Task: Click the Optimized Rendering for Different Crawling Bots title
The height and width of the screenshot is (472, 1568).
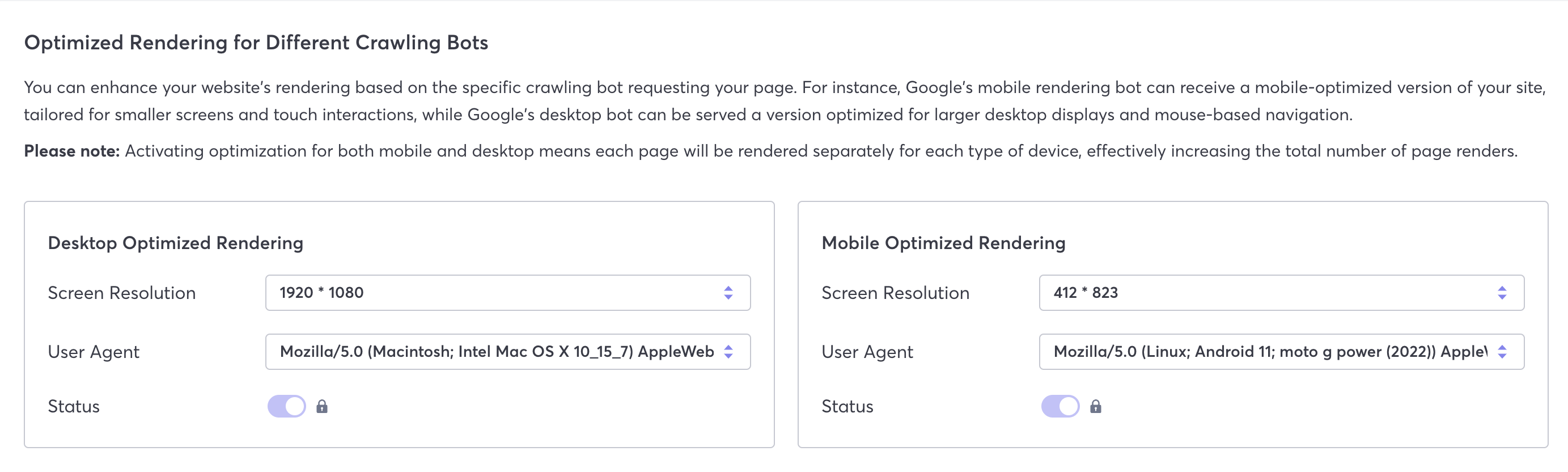Action: tap(256, 43)
